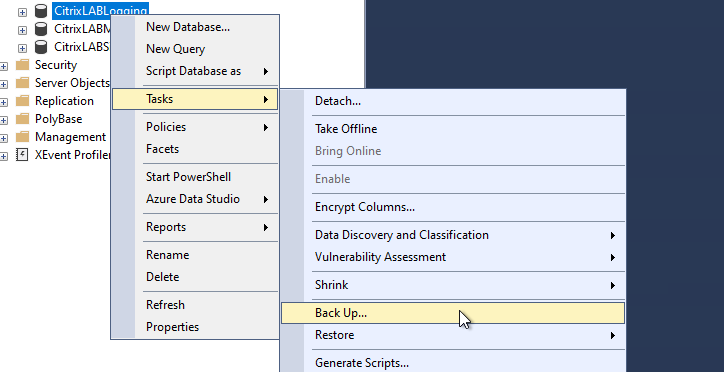Open the Policies submenu

point(195,127)
